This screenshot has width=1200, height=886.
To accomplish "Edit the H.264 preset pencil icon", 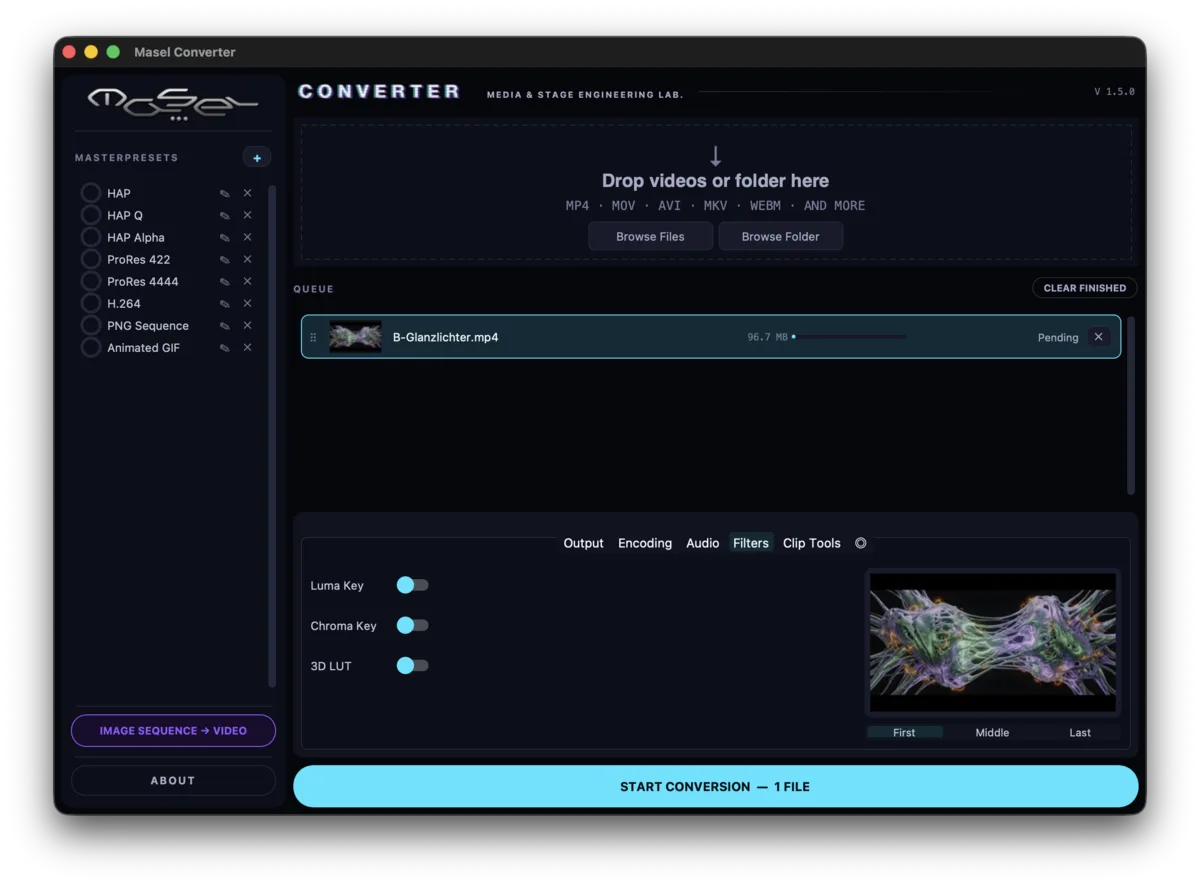I will click(225, 303).
